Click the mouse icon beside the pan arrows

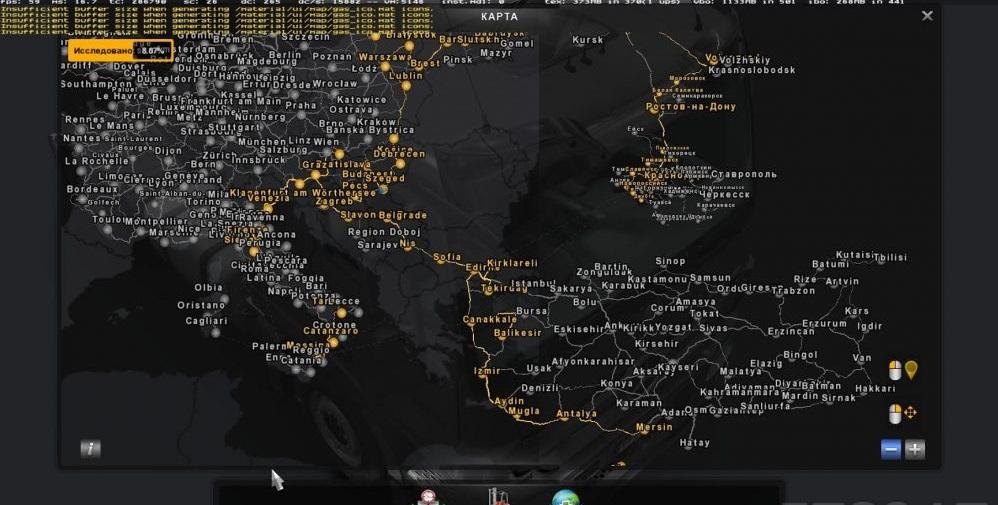pos(895,413)
